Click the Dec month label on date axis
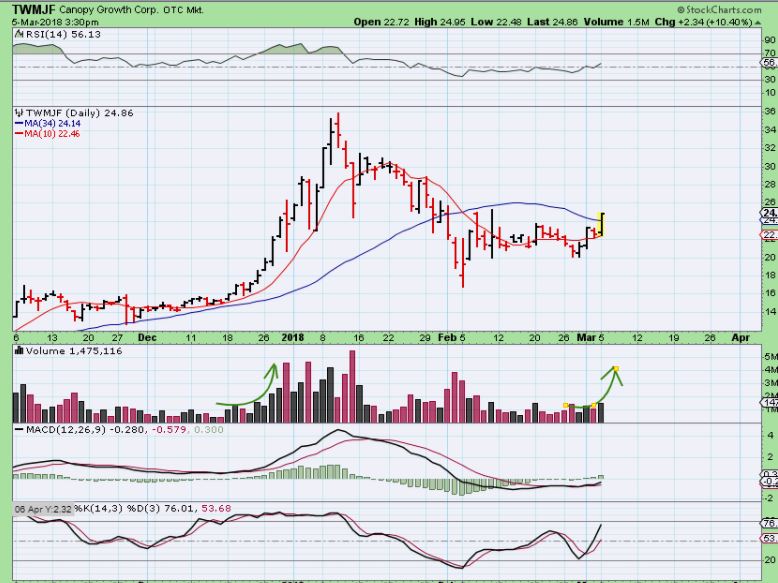The width and height of the screenshot is (778, 583). (x=147, y=338)
